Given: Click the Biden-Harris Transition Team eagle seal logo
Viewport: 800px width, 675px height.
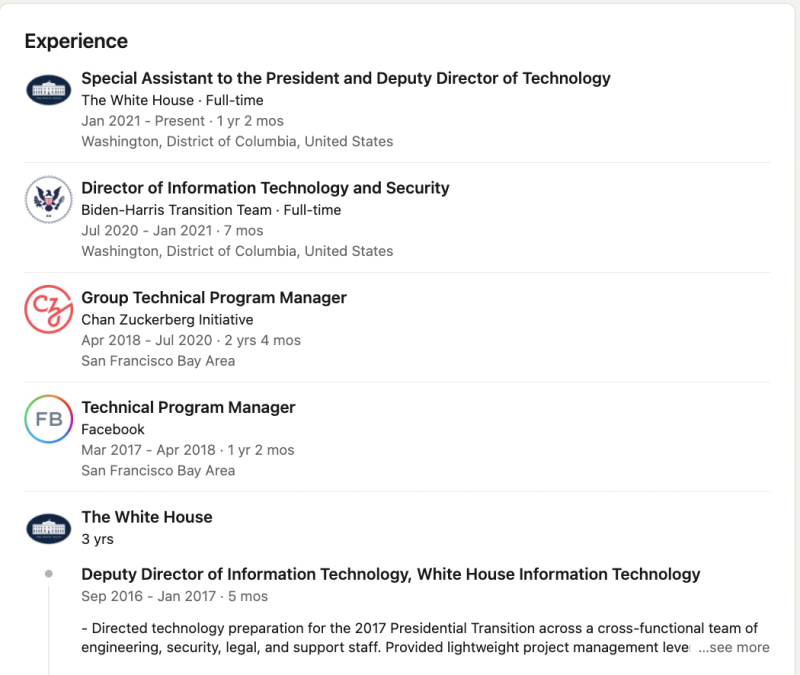Looking at the screenshot, I should 48,200.
